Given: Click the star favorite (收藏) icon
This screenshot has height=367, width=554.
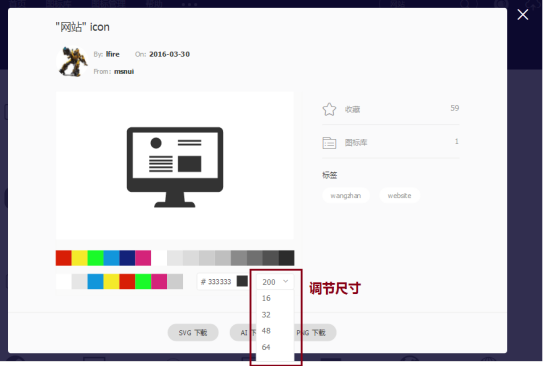Looking at the screenshot, I should coord(329,109).
